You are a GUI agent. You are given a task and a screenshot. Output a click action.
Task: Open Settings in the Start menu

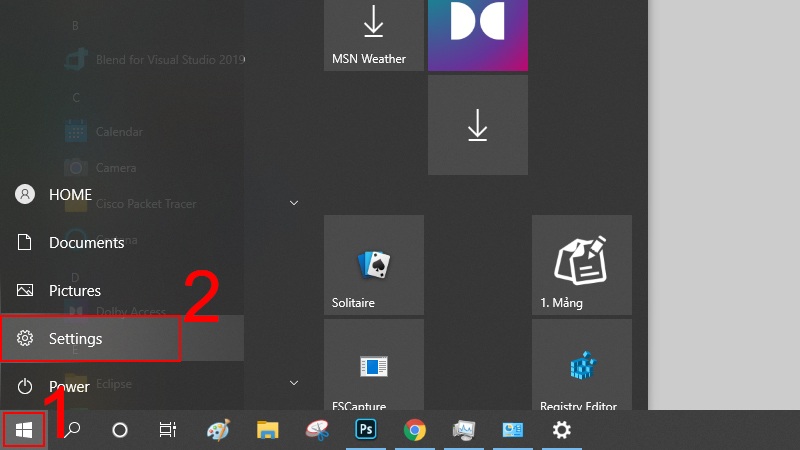(x=90, y=339)
